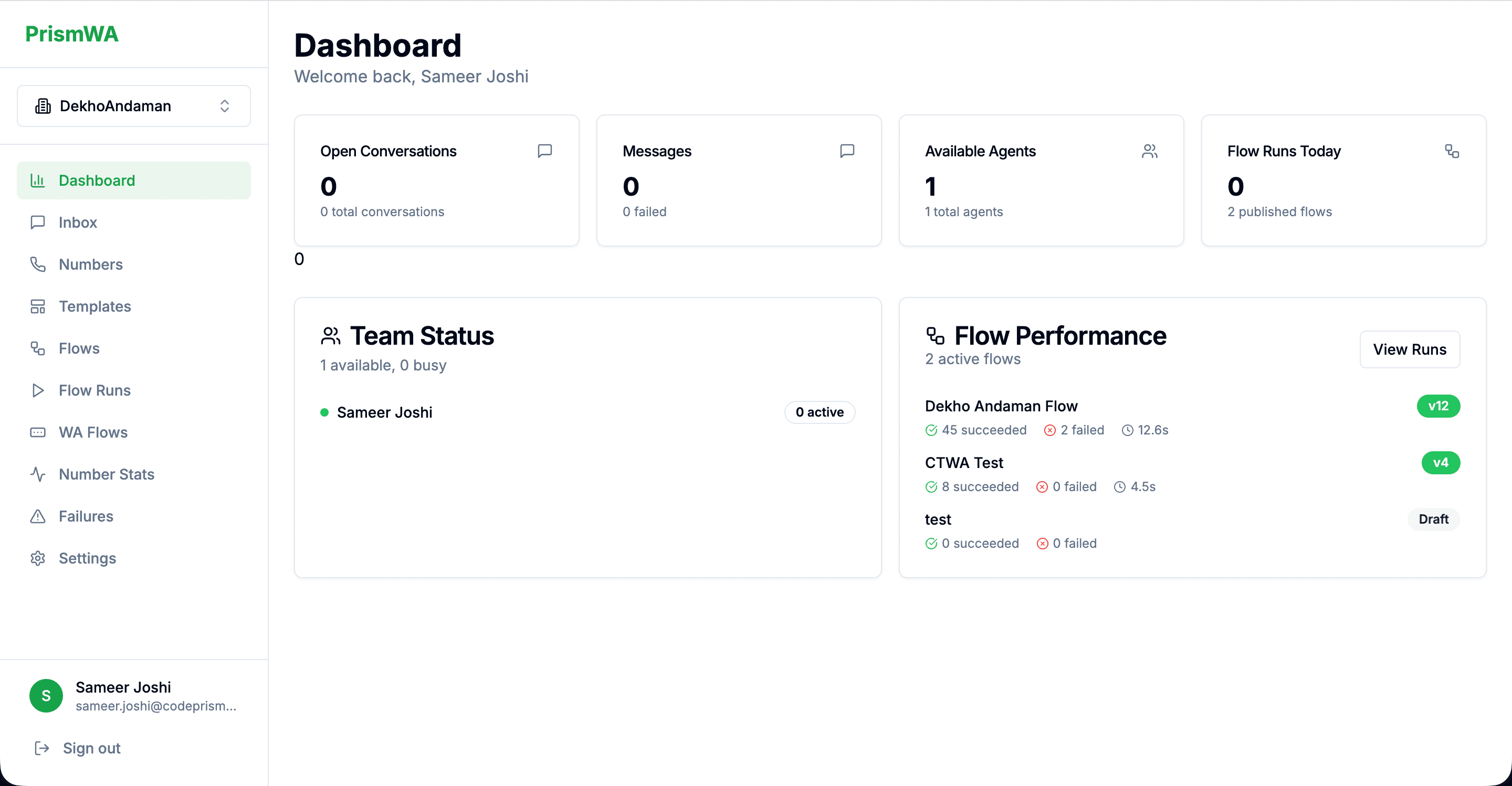Viewport: 1512px width, 786px height.
Task: Click the View Runs button
Action: [x=1409, y=349]
